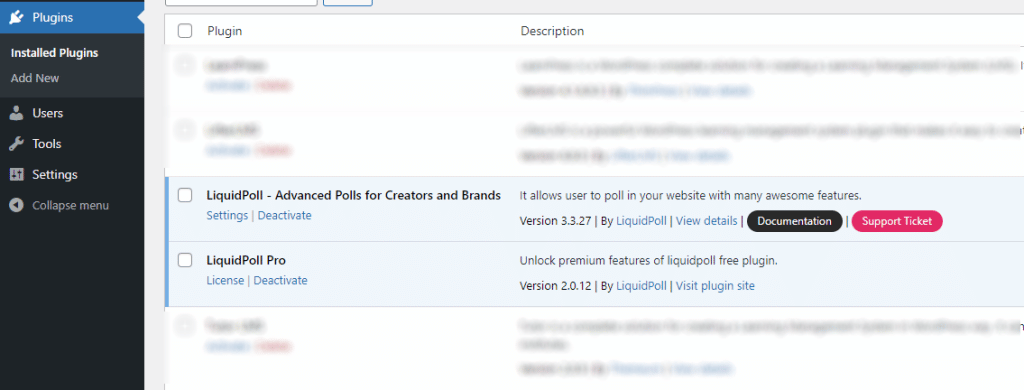Click the Tools wrench icon
The height and width of the screenshot is (390, 1024).
click(x=17, y=144)
